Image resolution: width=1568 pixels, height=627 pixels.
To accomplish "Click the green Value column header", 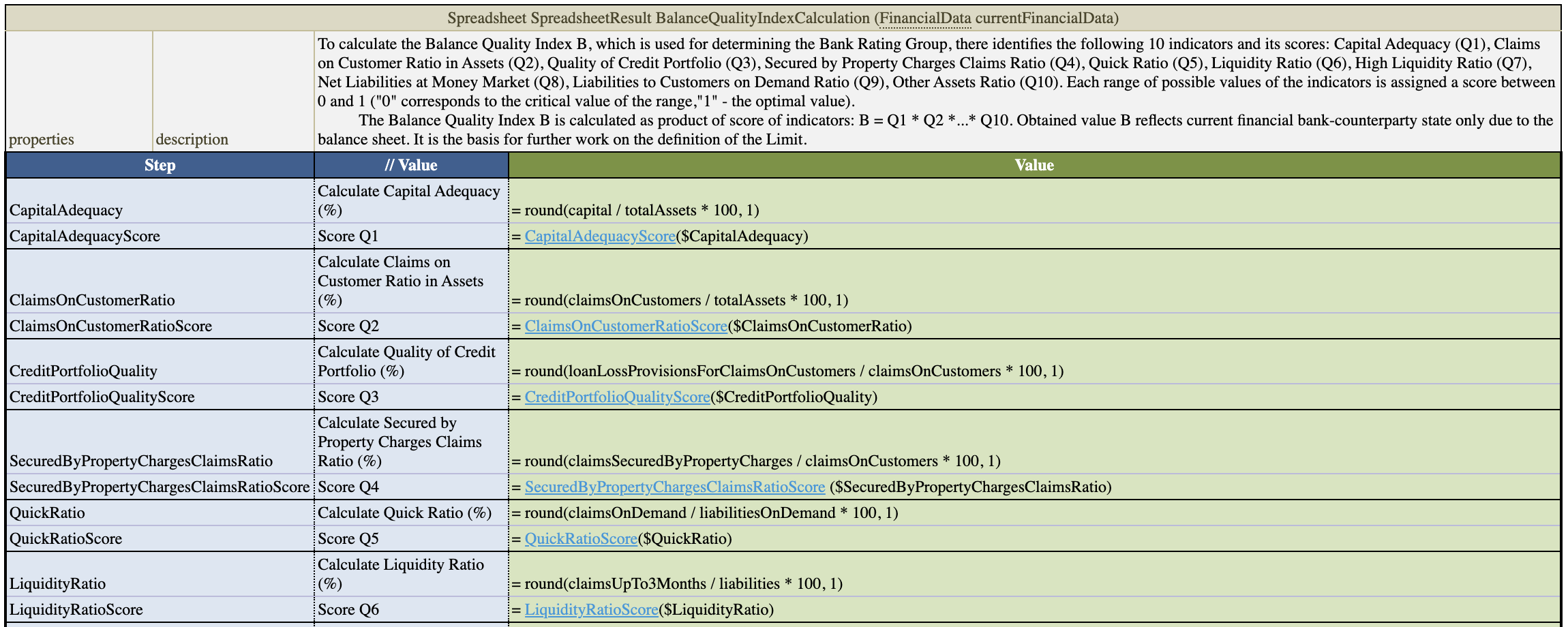I will point(1034,166).
